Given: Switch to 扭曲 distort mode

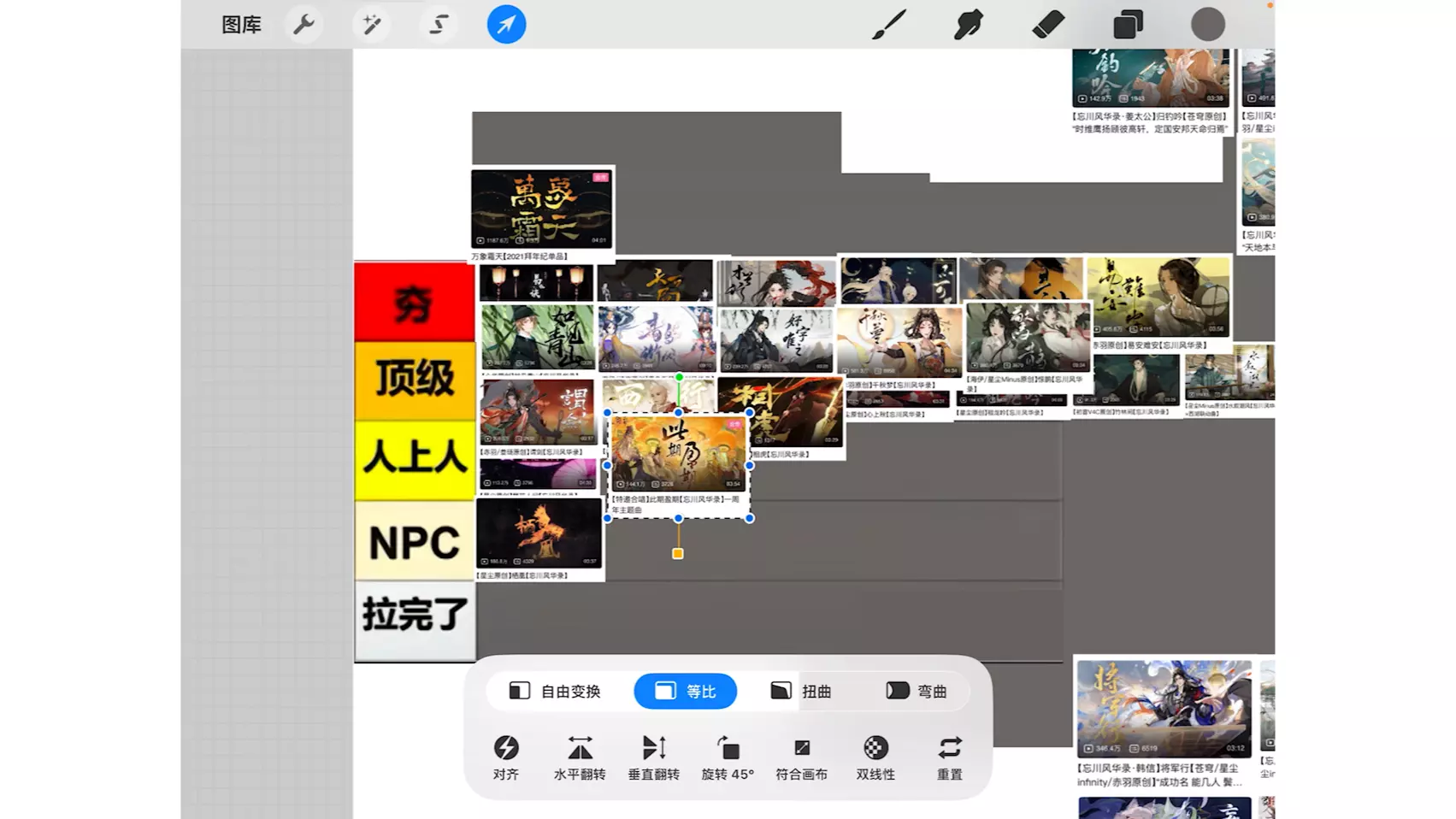Looking at the screenshot, I should (x=800, y=691).
